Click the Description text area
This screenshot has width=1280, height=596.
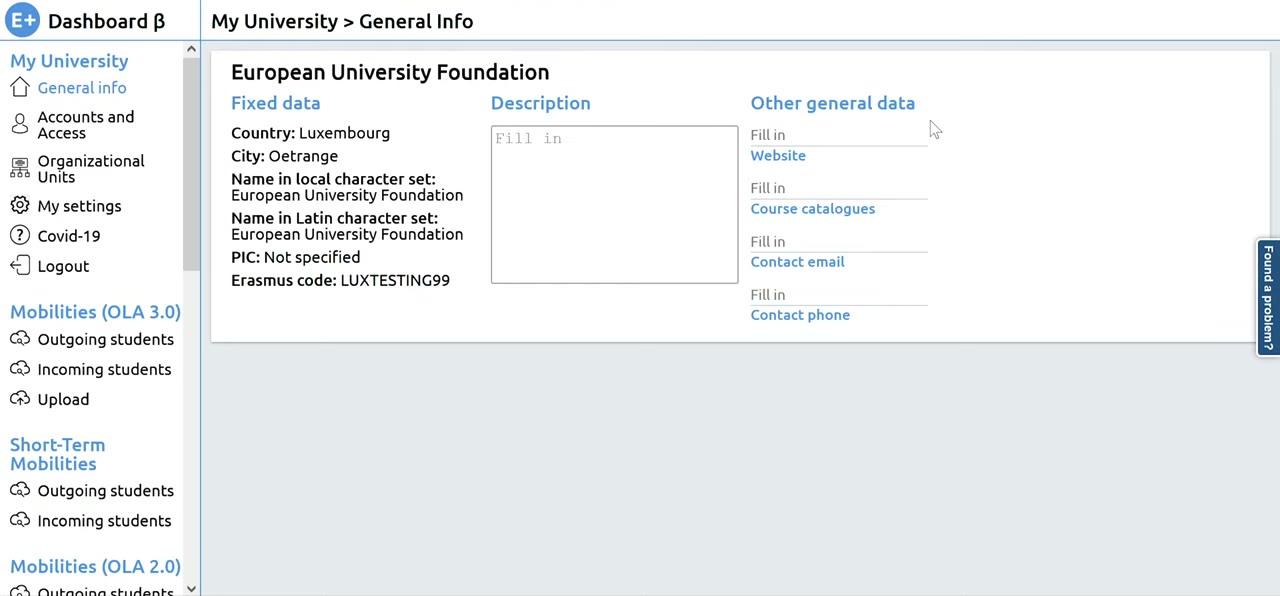click(x=614, y=204)
